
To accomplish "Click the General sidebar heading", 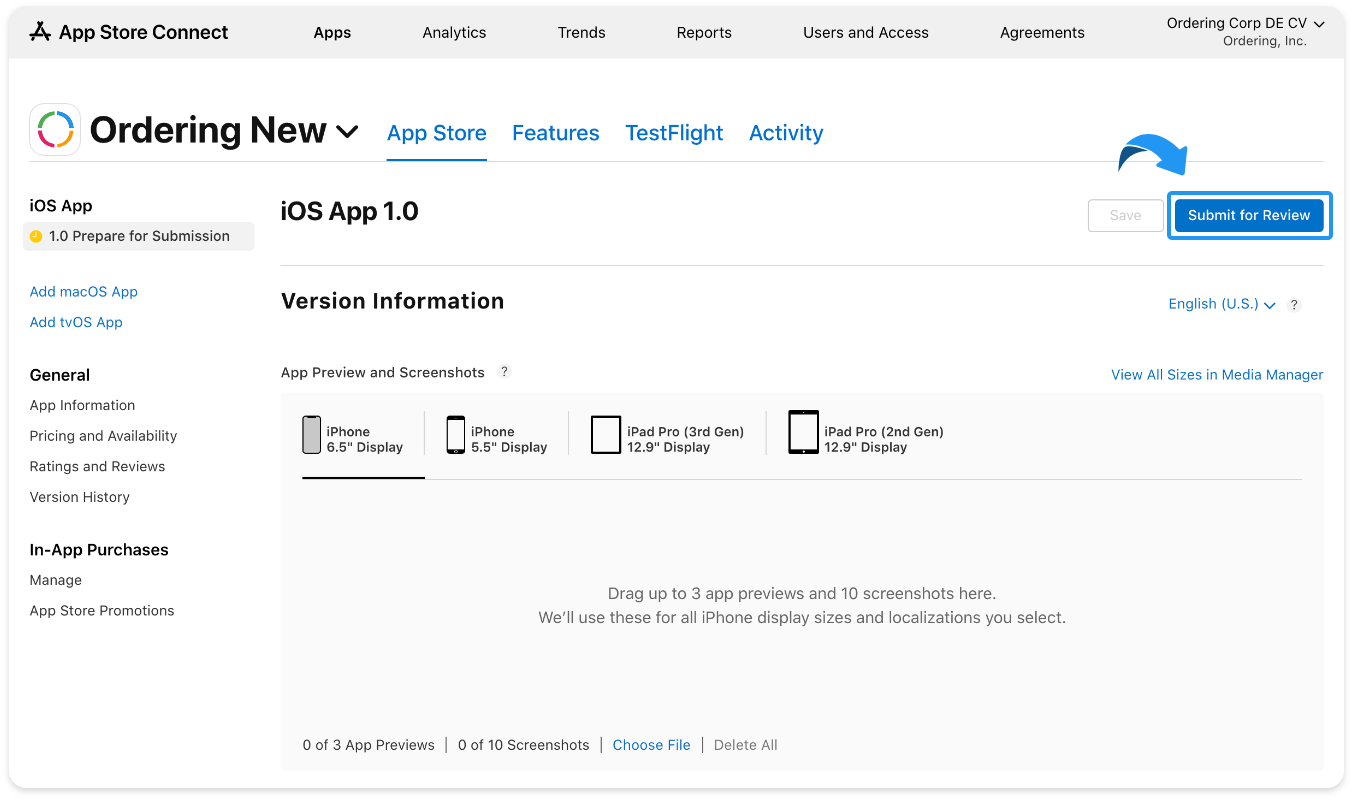I will pyautogui.click(x=60, y=375).
